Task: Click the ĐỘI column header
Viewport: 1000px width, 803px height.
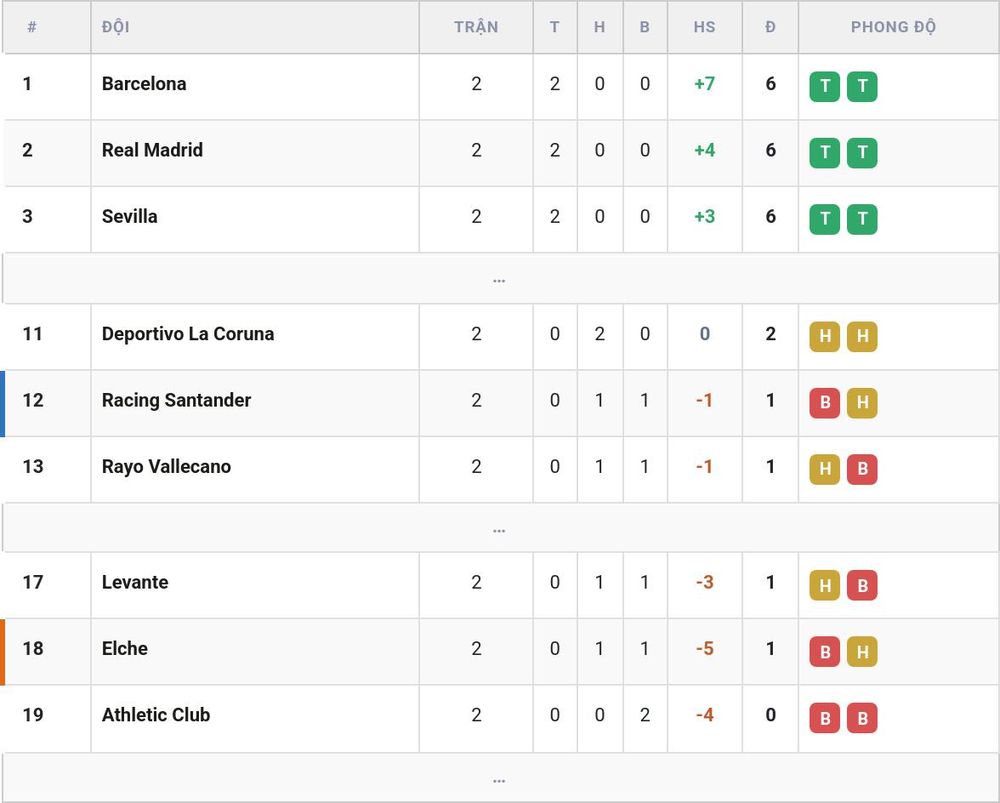Action: pos(115,27)
